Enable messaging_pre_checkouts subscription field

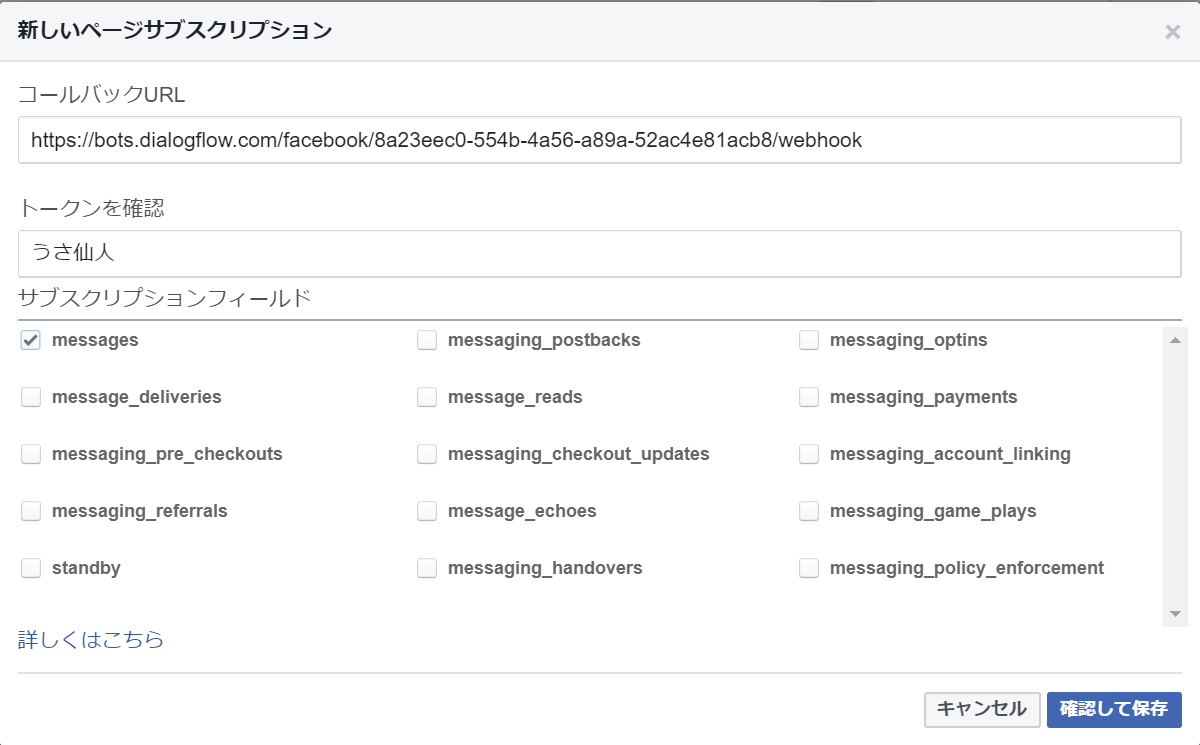pos(31,454)
